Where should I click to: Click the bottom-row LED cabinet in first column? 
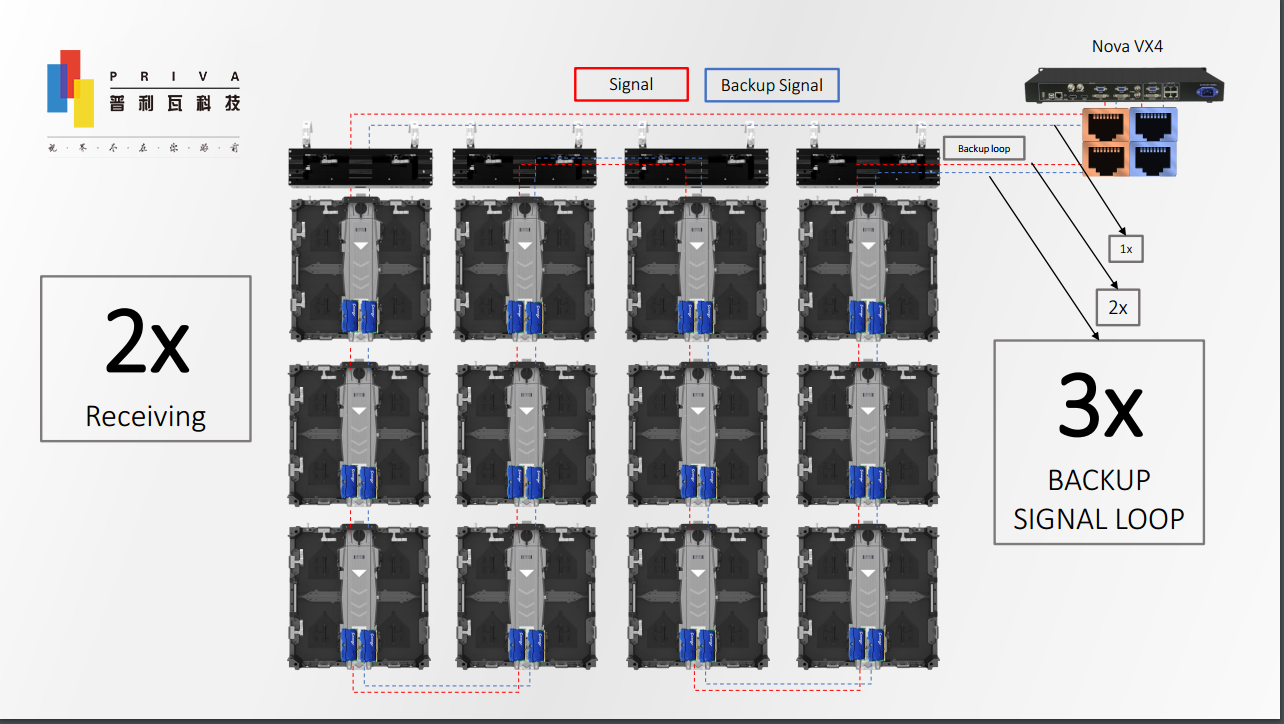coord(360,596)
